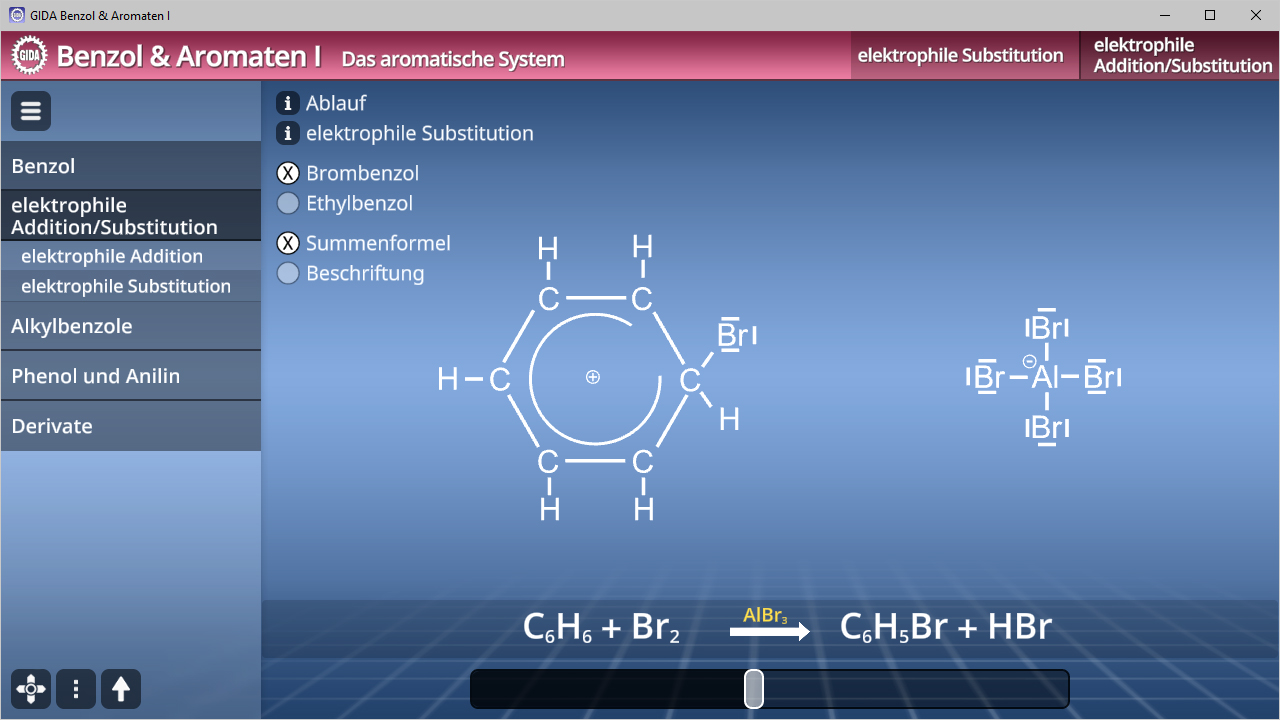Image resolution: width=1280 pixels, height=720 pixels.
Task: Toggle the Summenformel option
Action: (x=288, y=243)
